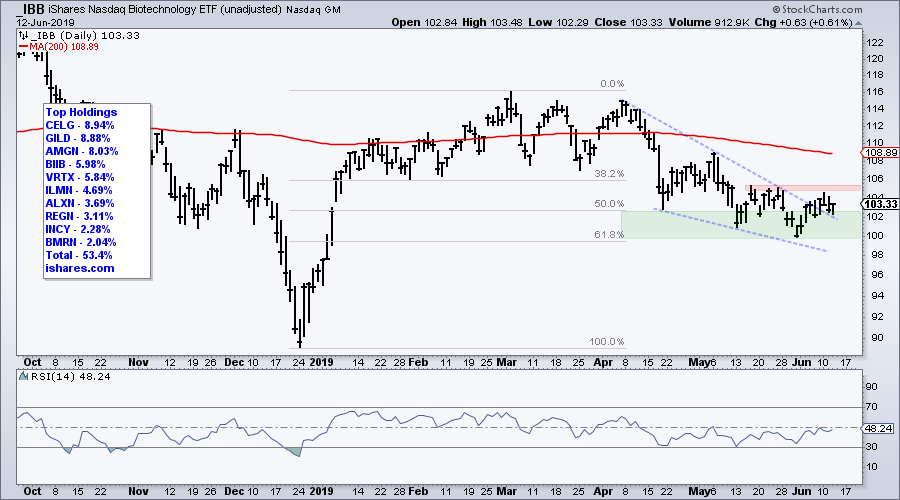Click the '61.8%' Fibonacci retracement label
Screen dimensions: 900x500
(x=609, y=234)
